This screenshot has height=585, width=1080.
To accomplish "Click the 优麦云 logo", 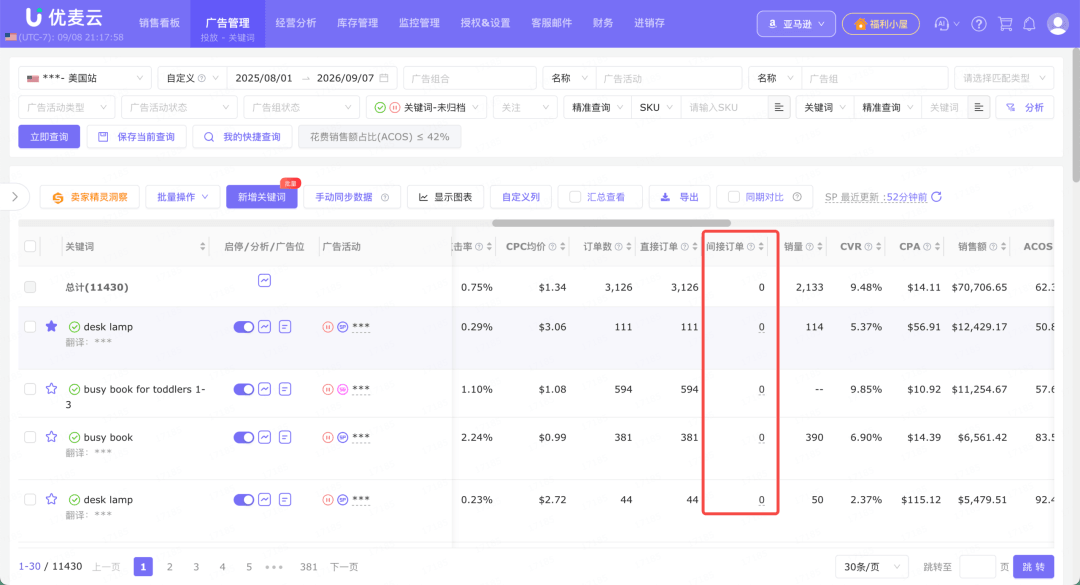I will click(64, 17).
